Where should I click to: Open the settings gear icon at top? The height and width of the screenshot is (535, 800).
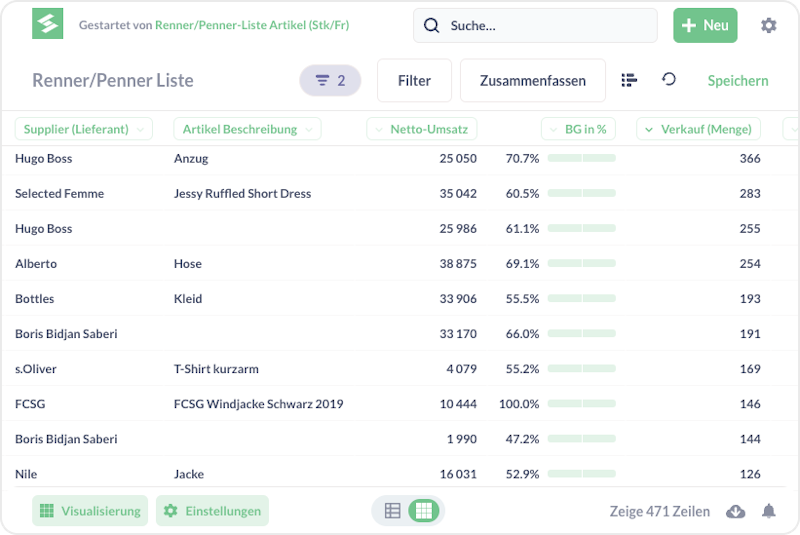pyautogui.click(x=768, y=25)
